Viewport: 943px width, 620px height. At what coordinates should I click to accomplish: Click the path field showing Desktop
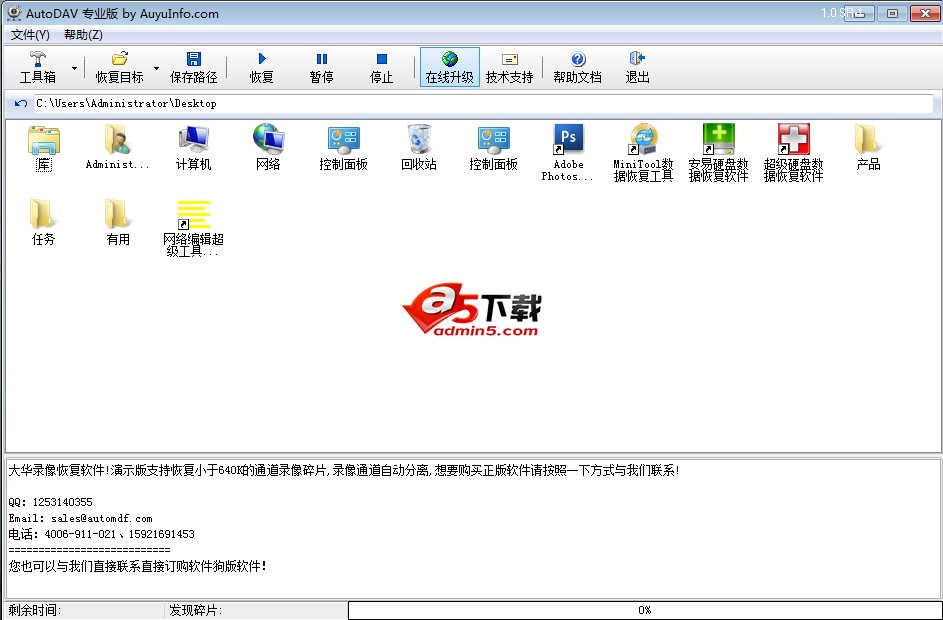click(484, 103)
